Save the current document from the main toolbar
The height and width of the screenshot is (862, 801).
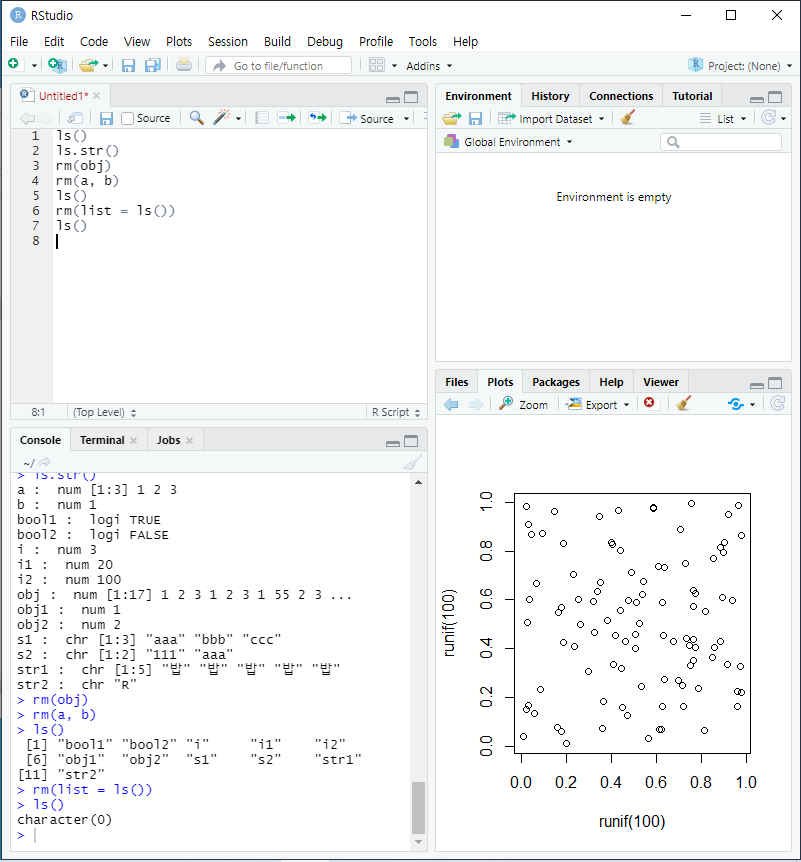click(128, 66)
